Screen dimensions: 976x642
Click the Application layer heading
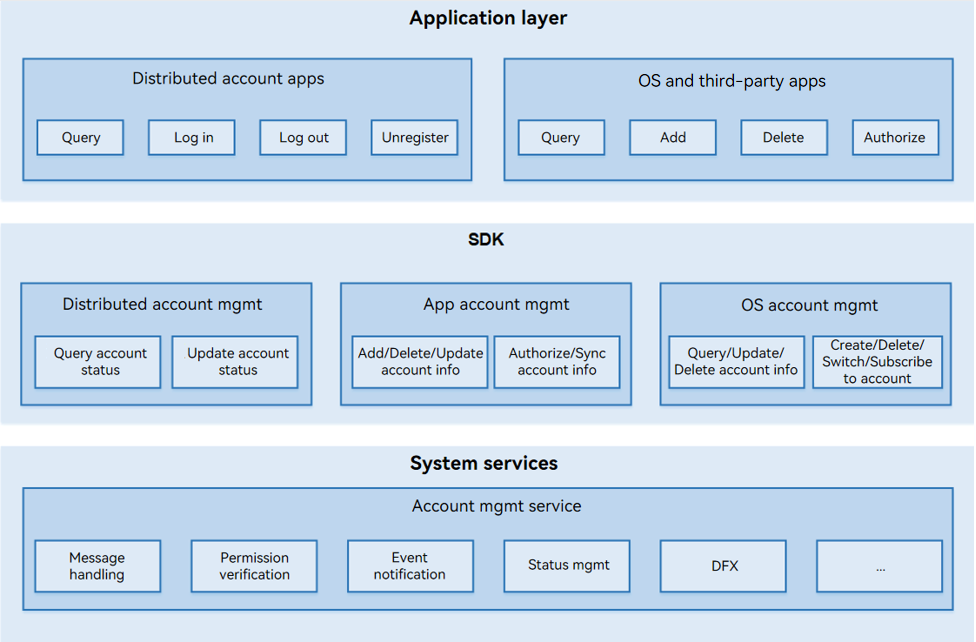(488, 18)
